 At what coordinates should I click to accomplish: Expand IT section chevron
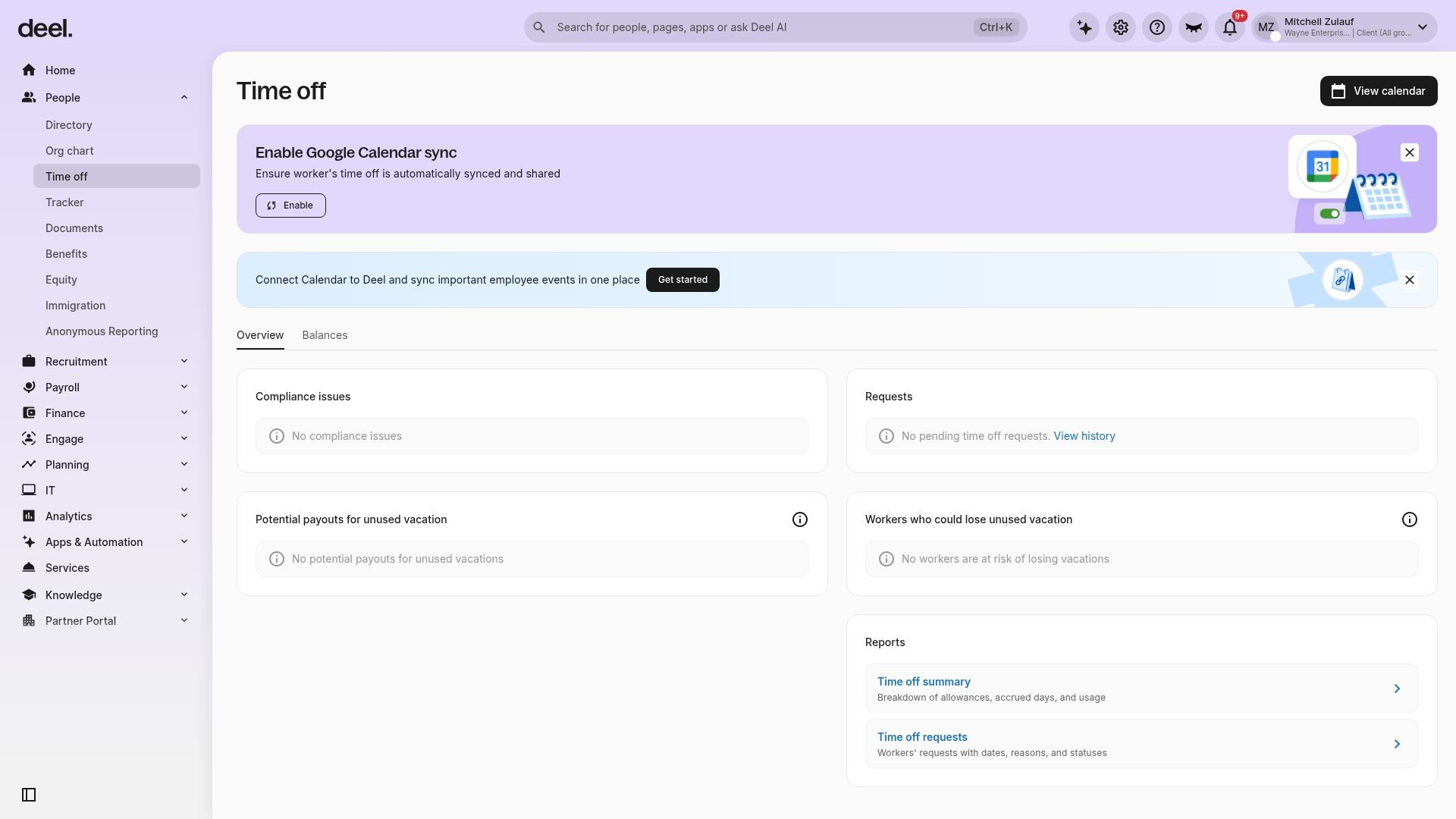pos(184,490)
